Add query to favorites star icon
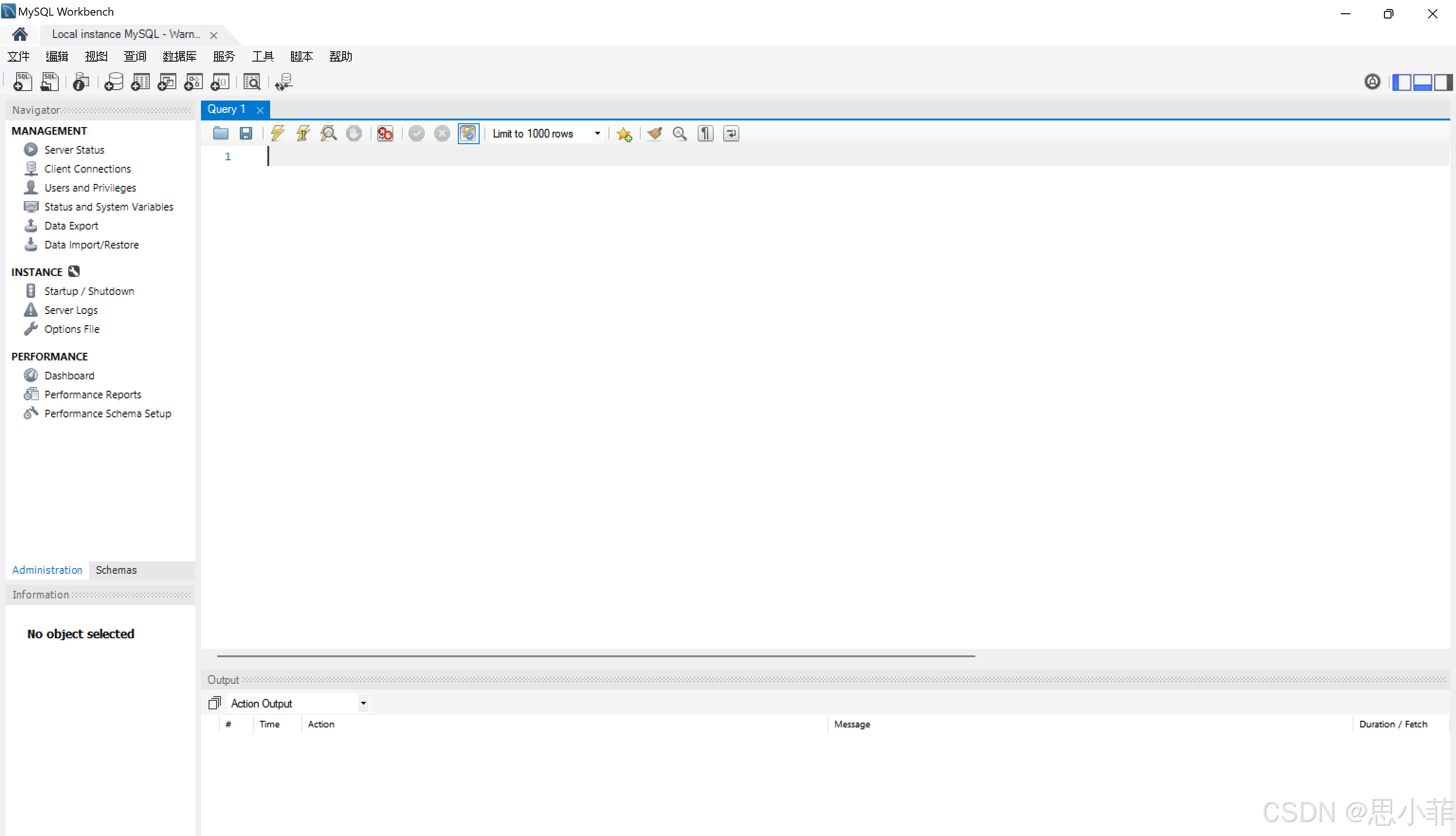This screenshot has width=1456, height=836. coord(624,134)
